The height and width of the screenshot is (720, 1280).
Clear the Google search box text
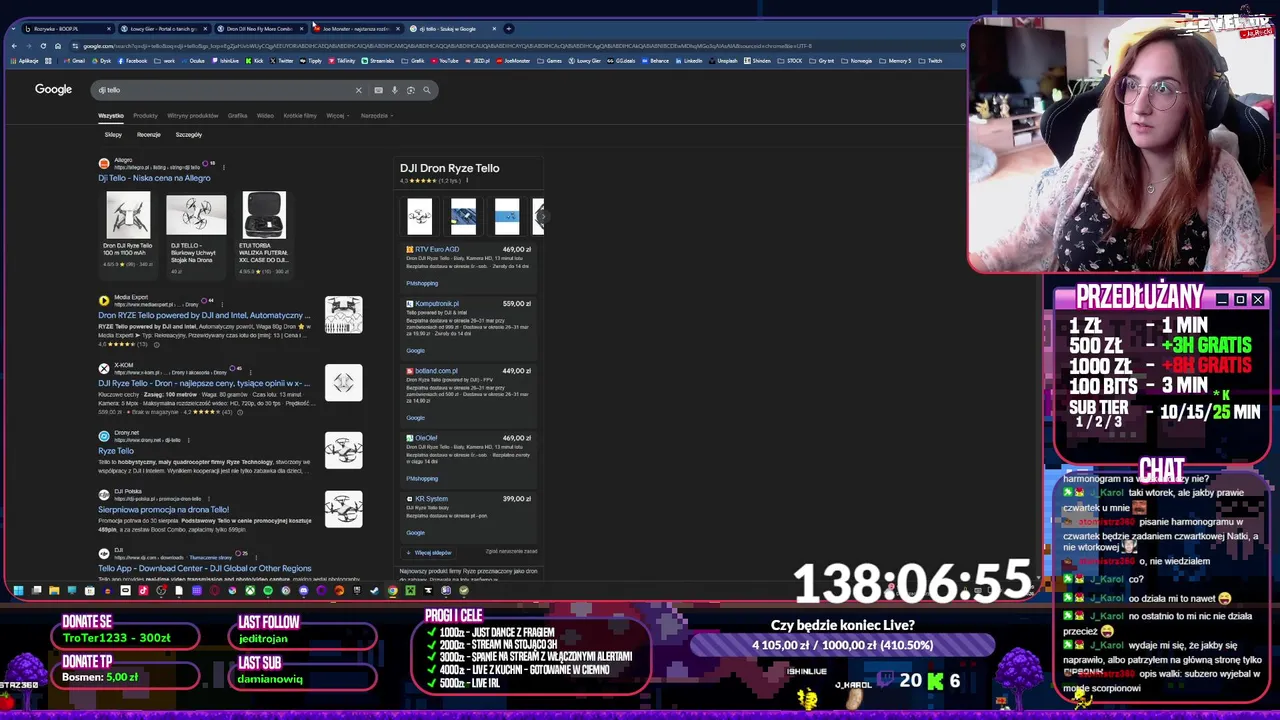[x=358, y=90]
